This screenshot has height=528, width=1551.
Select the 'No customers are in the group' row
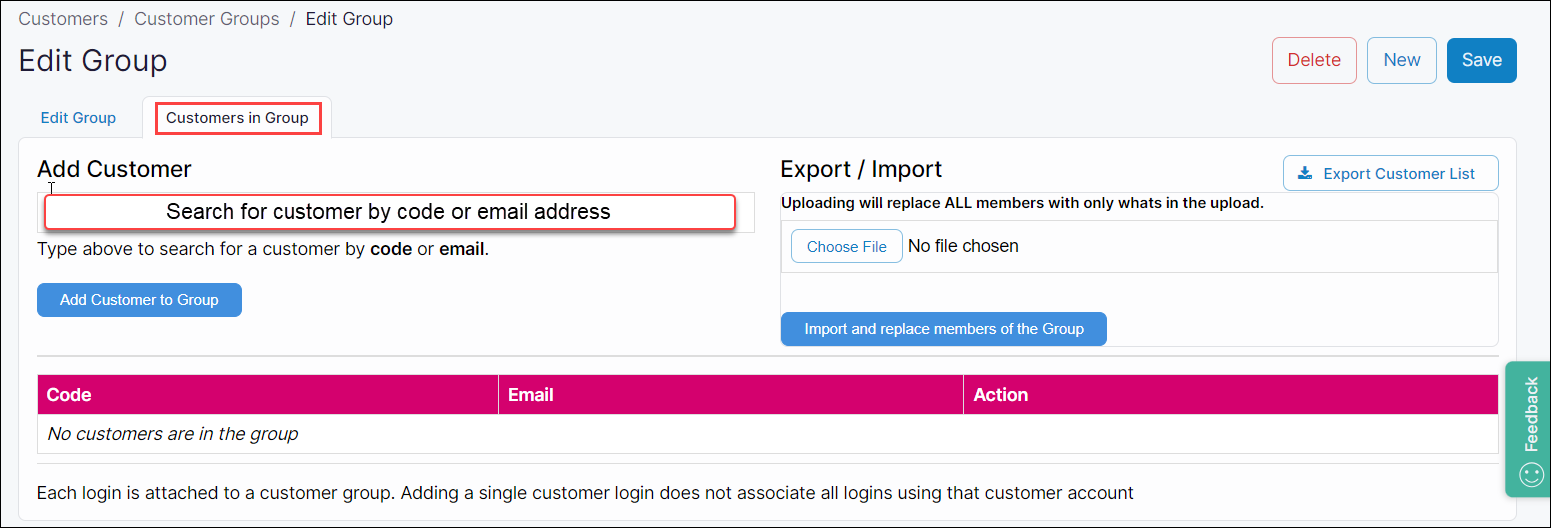pyautogui.click(x=173, y=434)
